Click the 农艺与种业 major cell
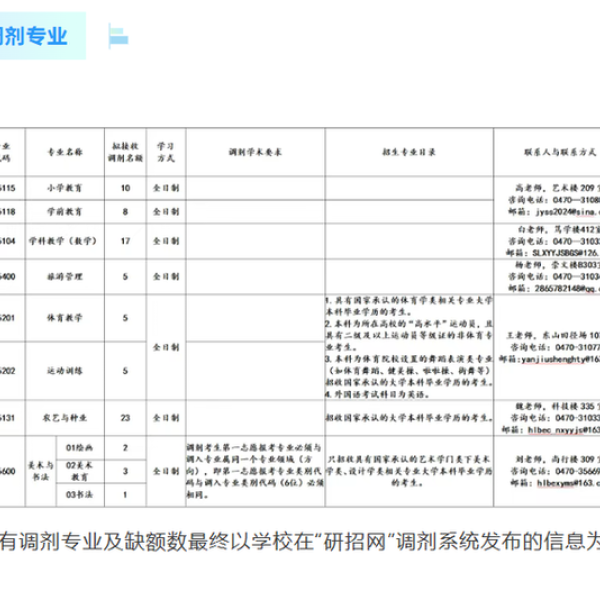This screenshot has width=600, height=600. tap(65, 418)
